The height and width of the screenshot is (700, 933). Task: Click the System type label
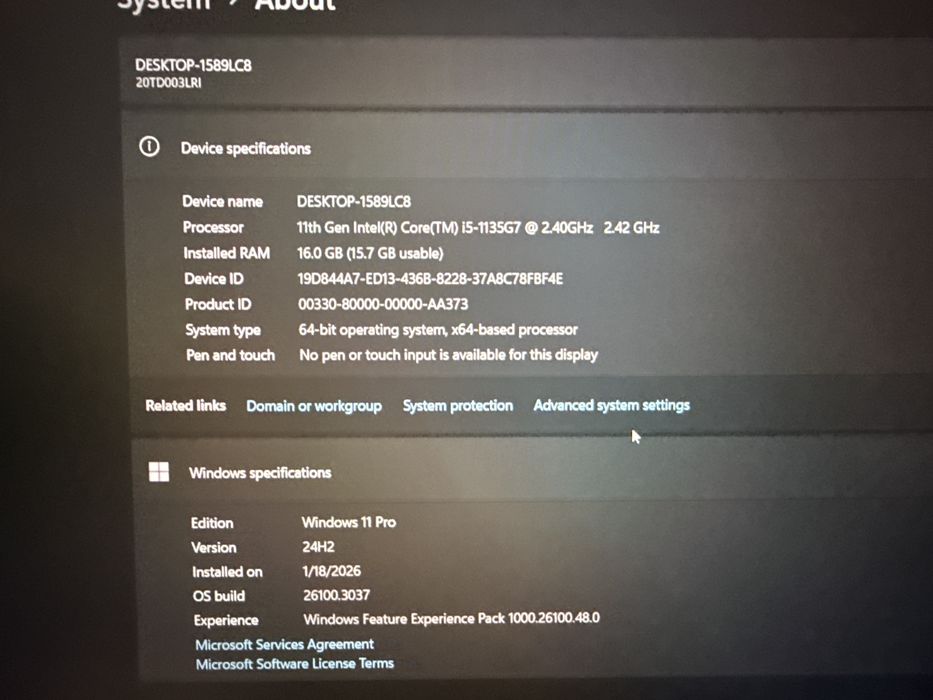click(223, 330)
